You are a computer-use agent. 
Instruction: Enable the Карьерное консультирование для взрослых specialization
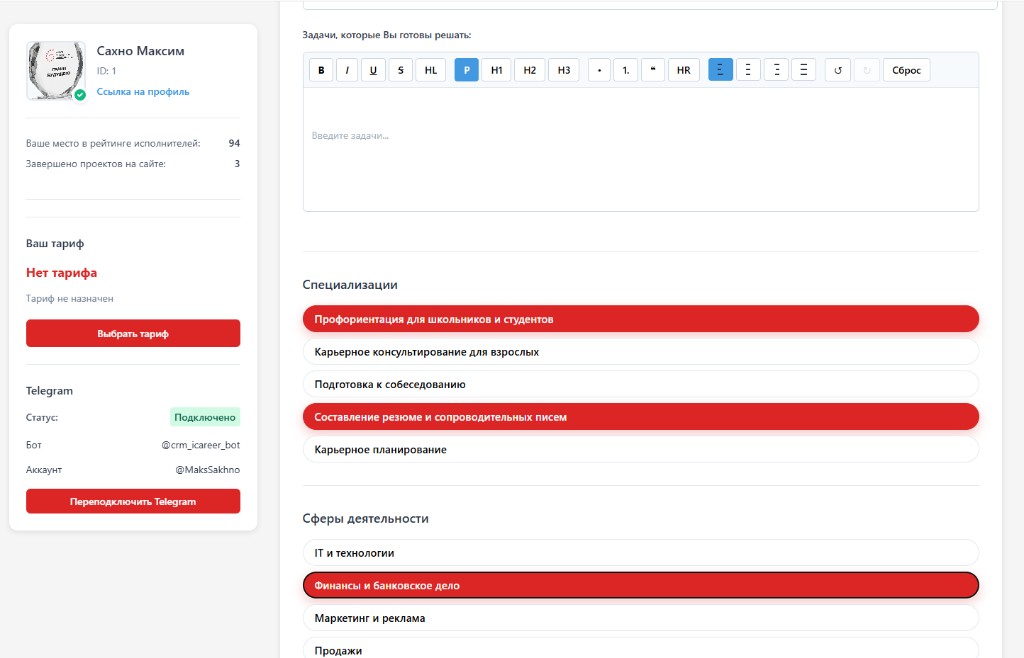(641, 352)
